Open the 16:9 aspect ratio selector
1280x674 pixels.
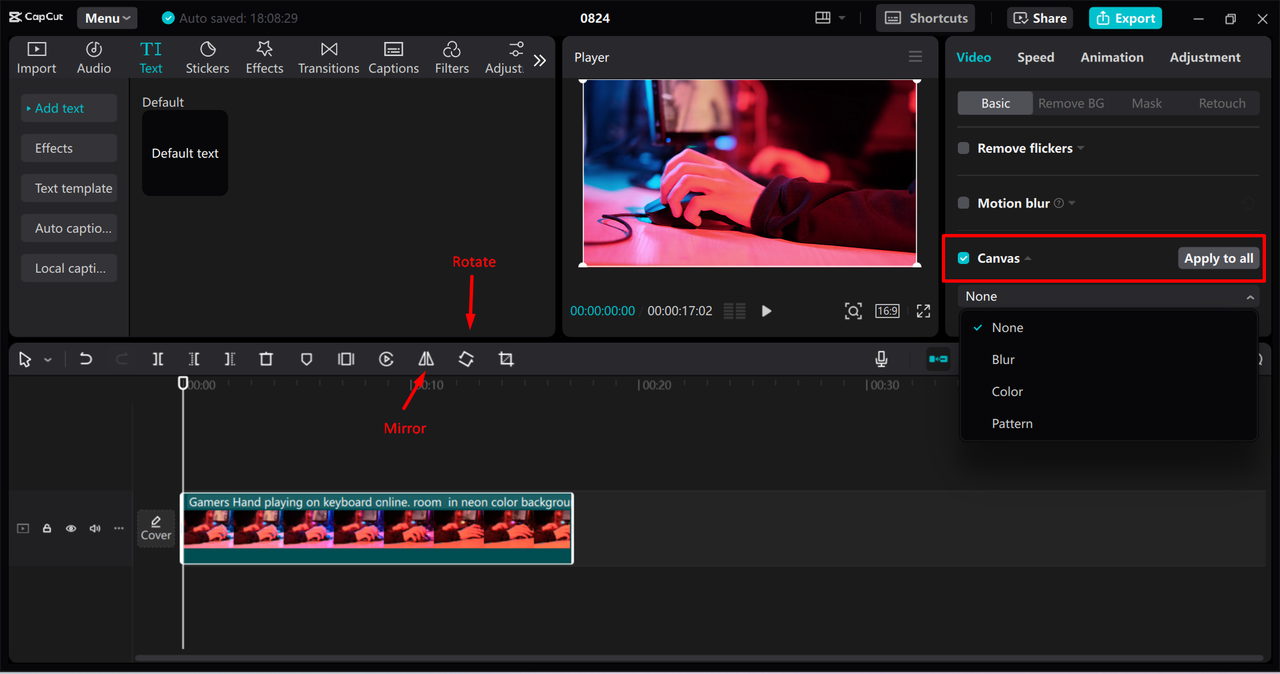point(887,311)
